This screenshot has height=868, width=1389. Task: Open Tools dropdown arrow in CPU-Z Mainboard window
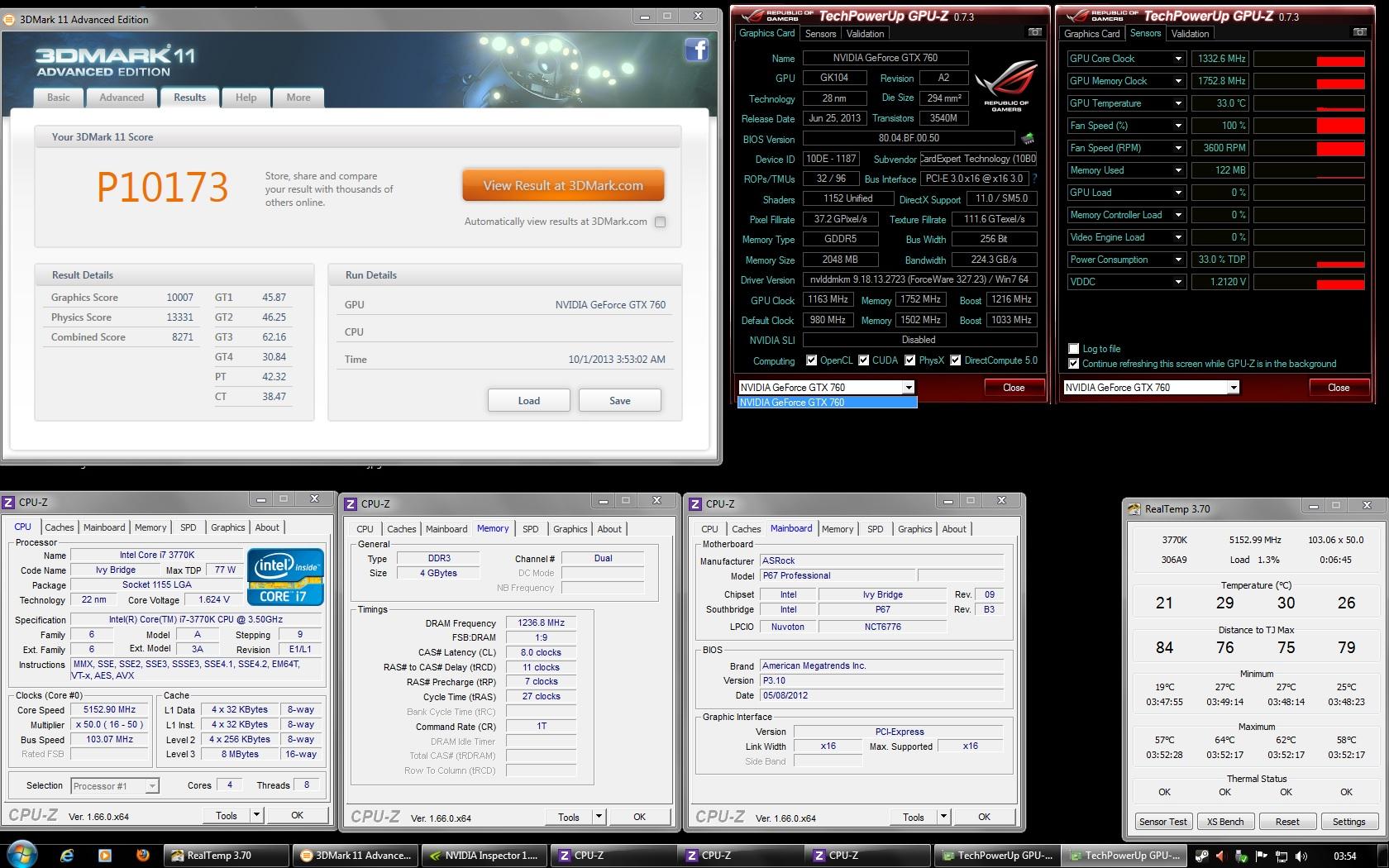(x=943, y=817)
